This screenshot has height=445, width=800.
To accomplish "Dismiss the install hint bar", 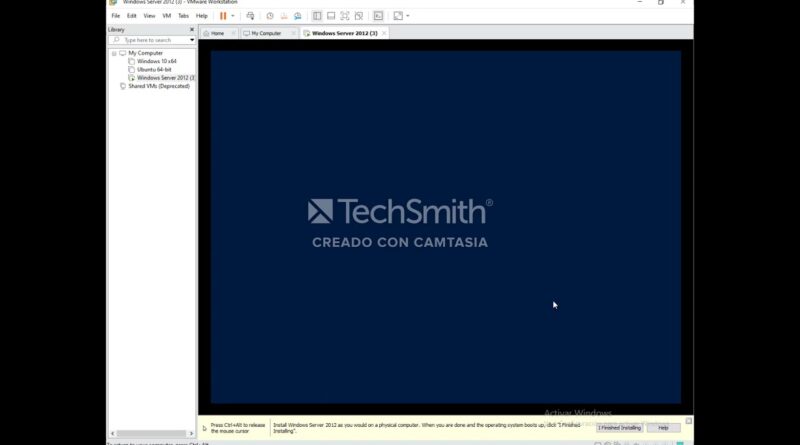I will (x=689, y=421).
